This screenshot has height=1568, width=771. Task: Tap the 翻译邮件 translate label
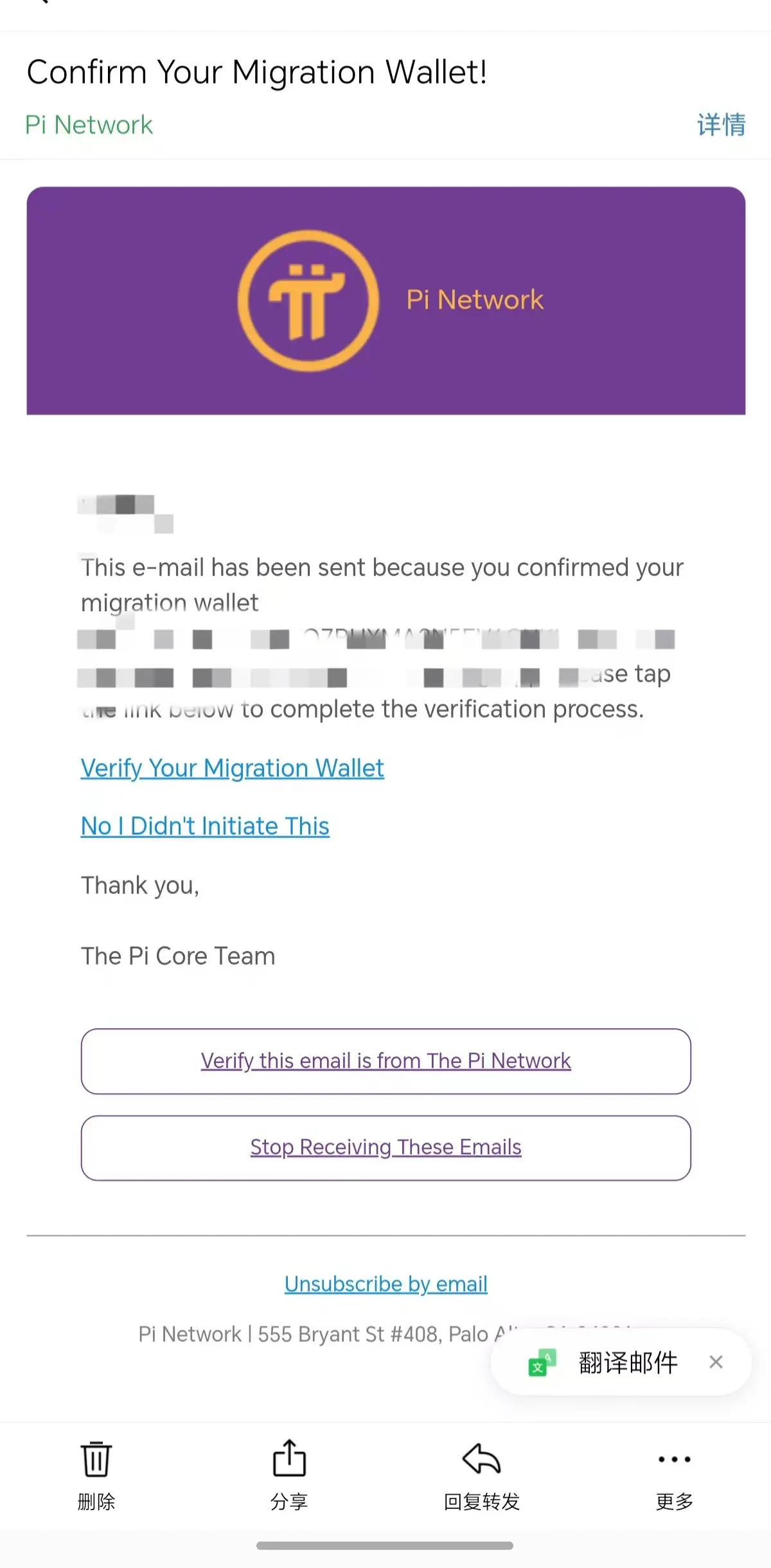tap(628, 1362)
